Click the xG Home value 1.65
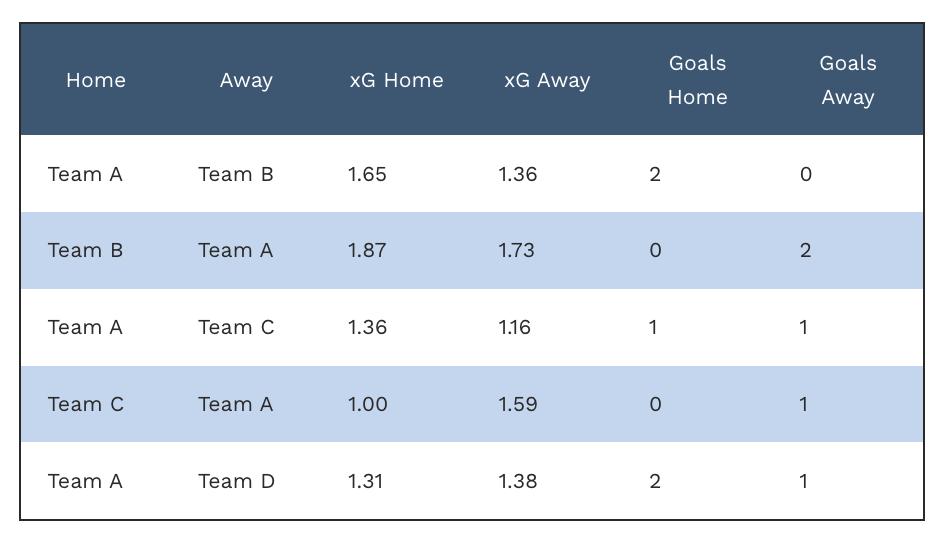948x540 pixels. [367, 174]
